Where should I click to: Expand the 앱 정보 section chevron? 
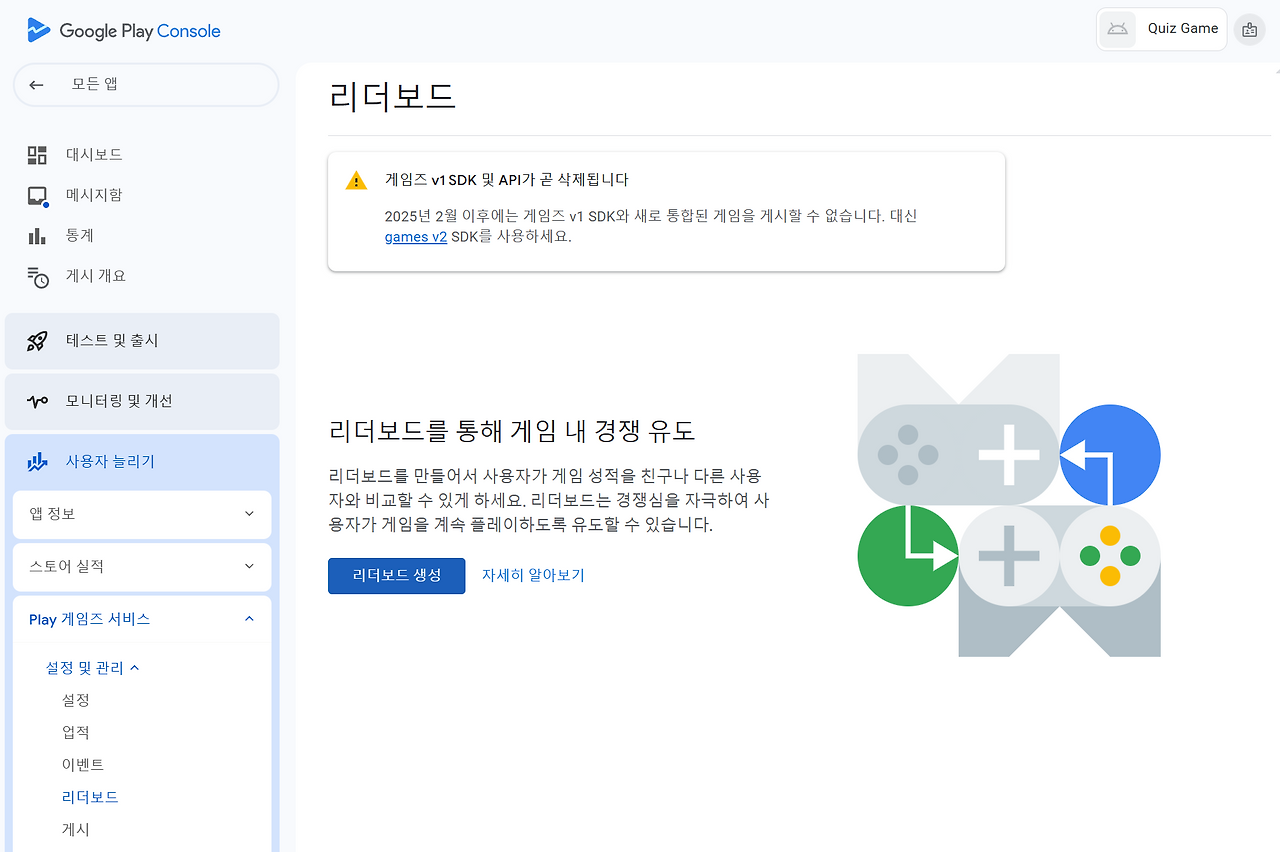point(249,514)
